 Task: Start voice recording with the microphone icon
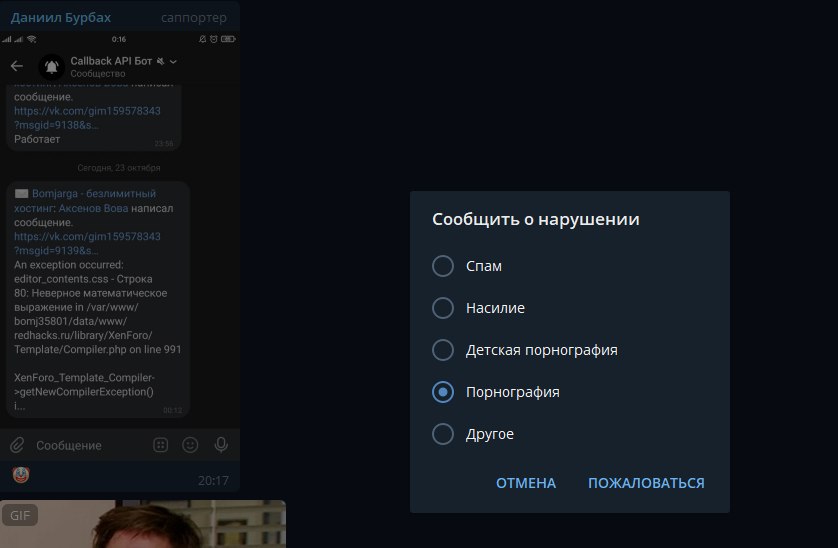pos(221,445)
